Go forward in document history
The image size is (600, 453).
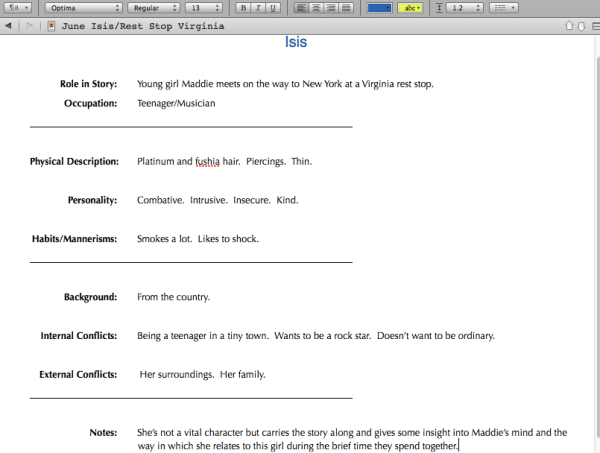coord(29,26)
